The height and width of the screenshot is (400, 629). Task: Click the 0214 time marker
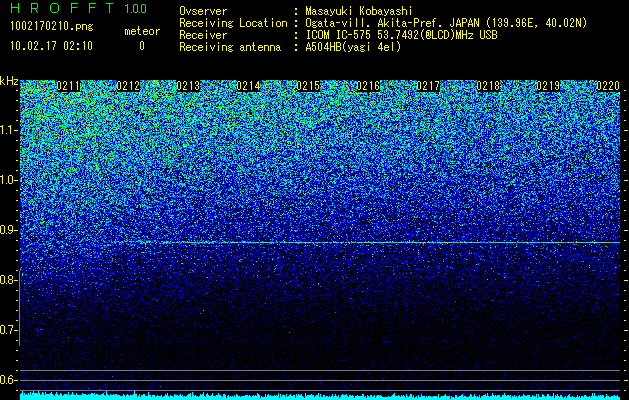pos(248,86)
